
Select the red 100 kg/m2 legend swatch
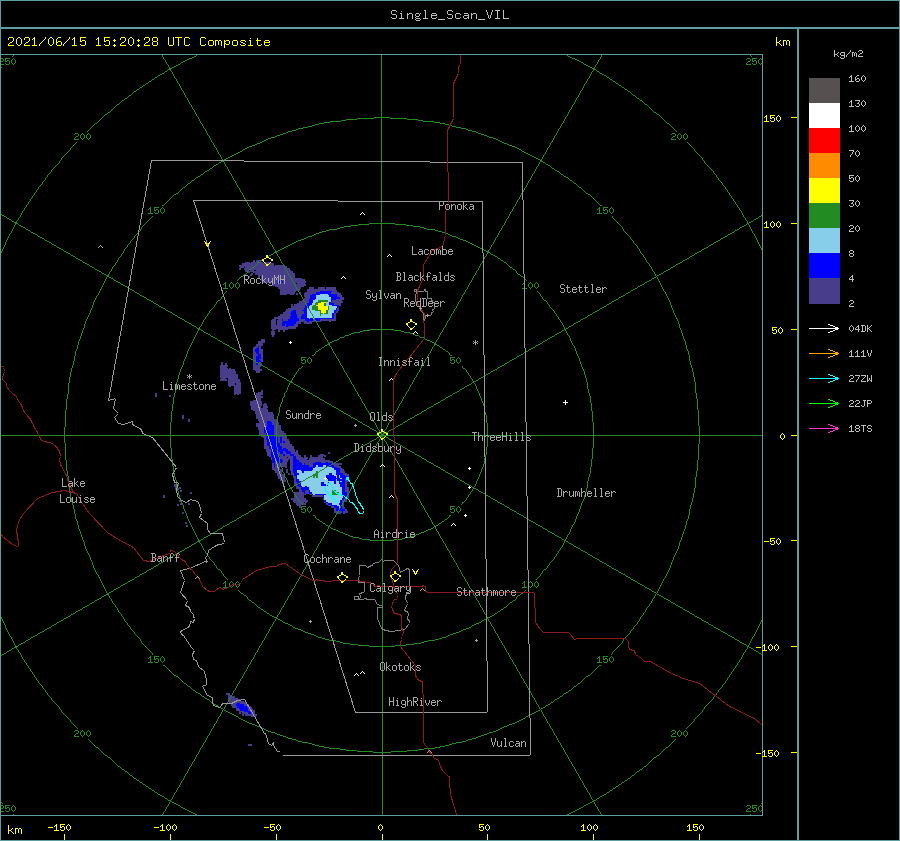point(824,141)
